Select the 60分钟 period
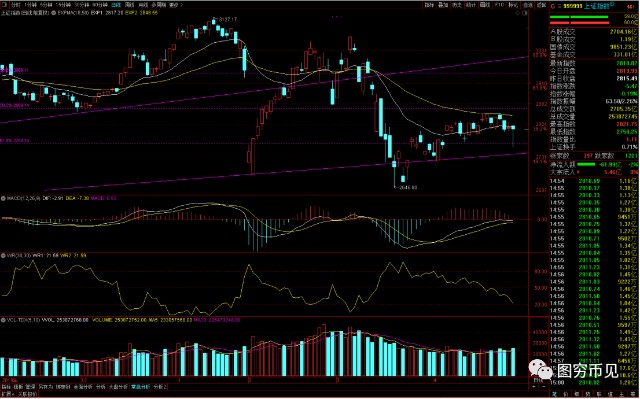Viewport: 640px width, 399px height. pyautogui.click(x=100, y=5)
